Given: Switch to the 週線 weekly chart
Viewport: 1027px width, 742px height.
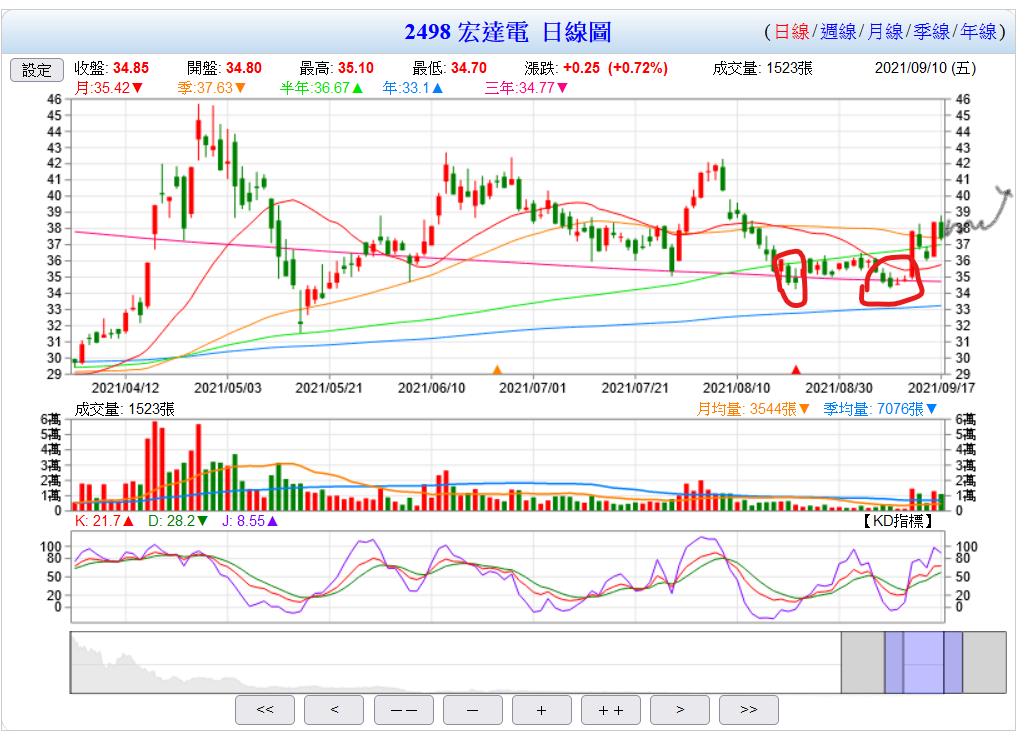Looking at the screenshot, I should 838,32.
